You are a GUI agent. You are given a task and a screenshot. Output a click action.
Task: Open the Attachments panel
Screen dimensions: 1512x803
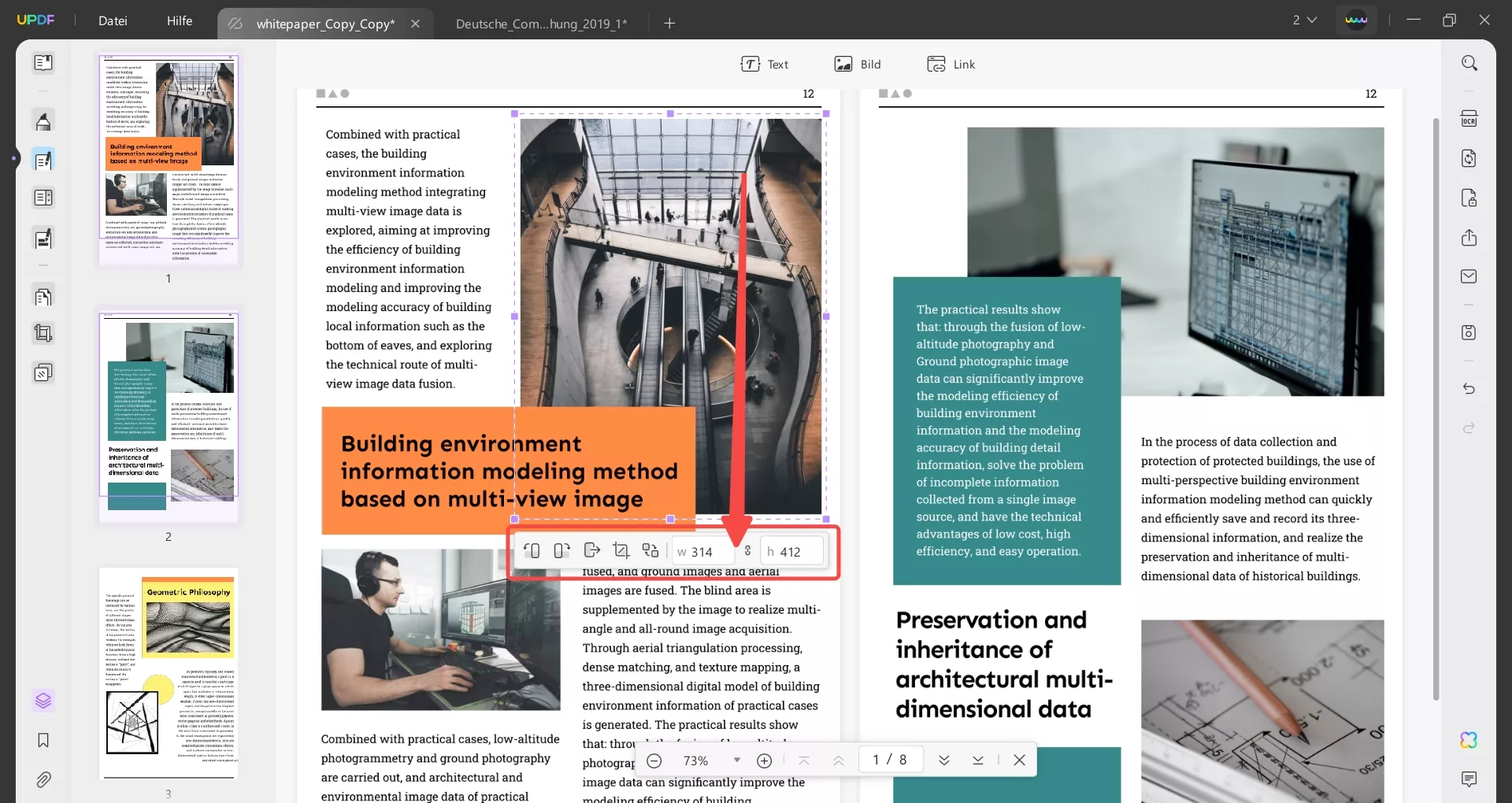pyautogui.click(x=43, y=779)
